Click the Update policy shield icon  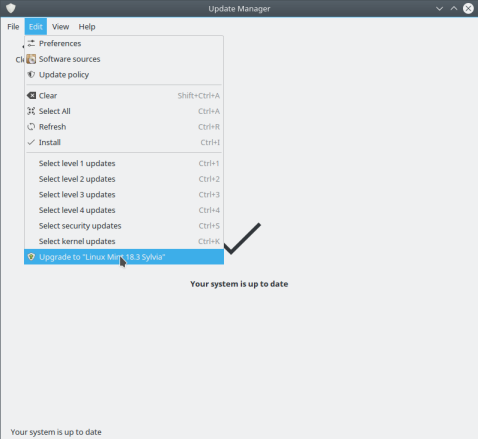(x=31, y=75)
